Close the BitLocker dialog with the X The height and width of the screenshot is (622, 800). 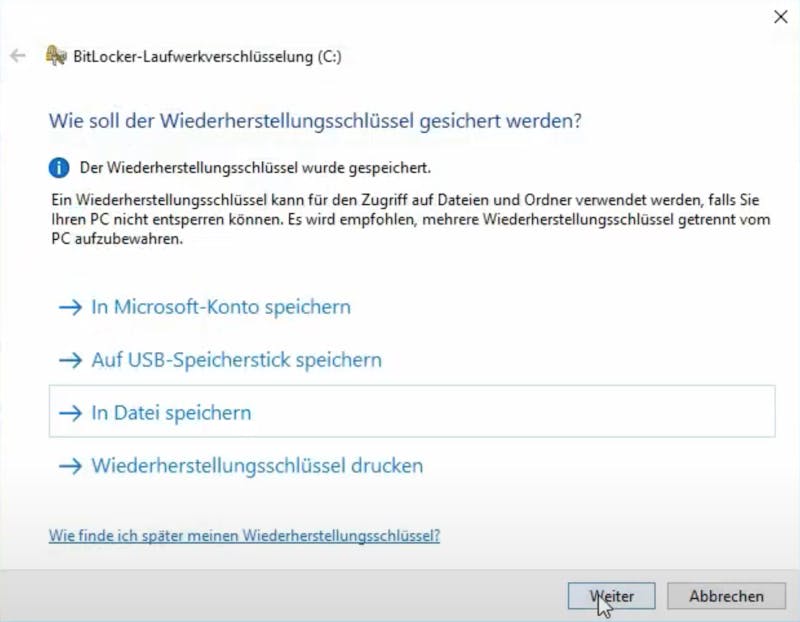pyautogui.click(x=781, y=17)
